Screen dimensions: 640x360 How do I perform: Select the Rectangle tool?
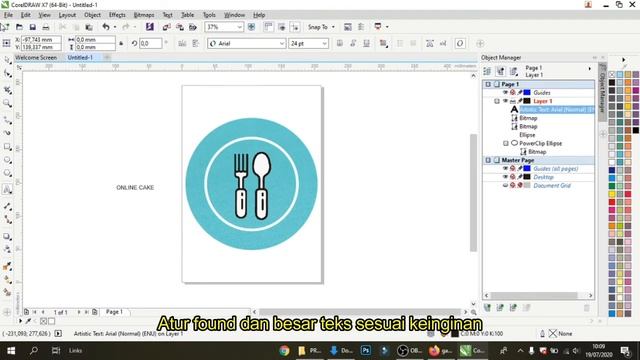7,147
